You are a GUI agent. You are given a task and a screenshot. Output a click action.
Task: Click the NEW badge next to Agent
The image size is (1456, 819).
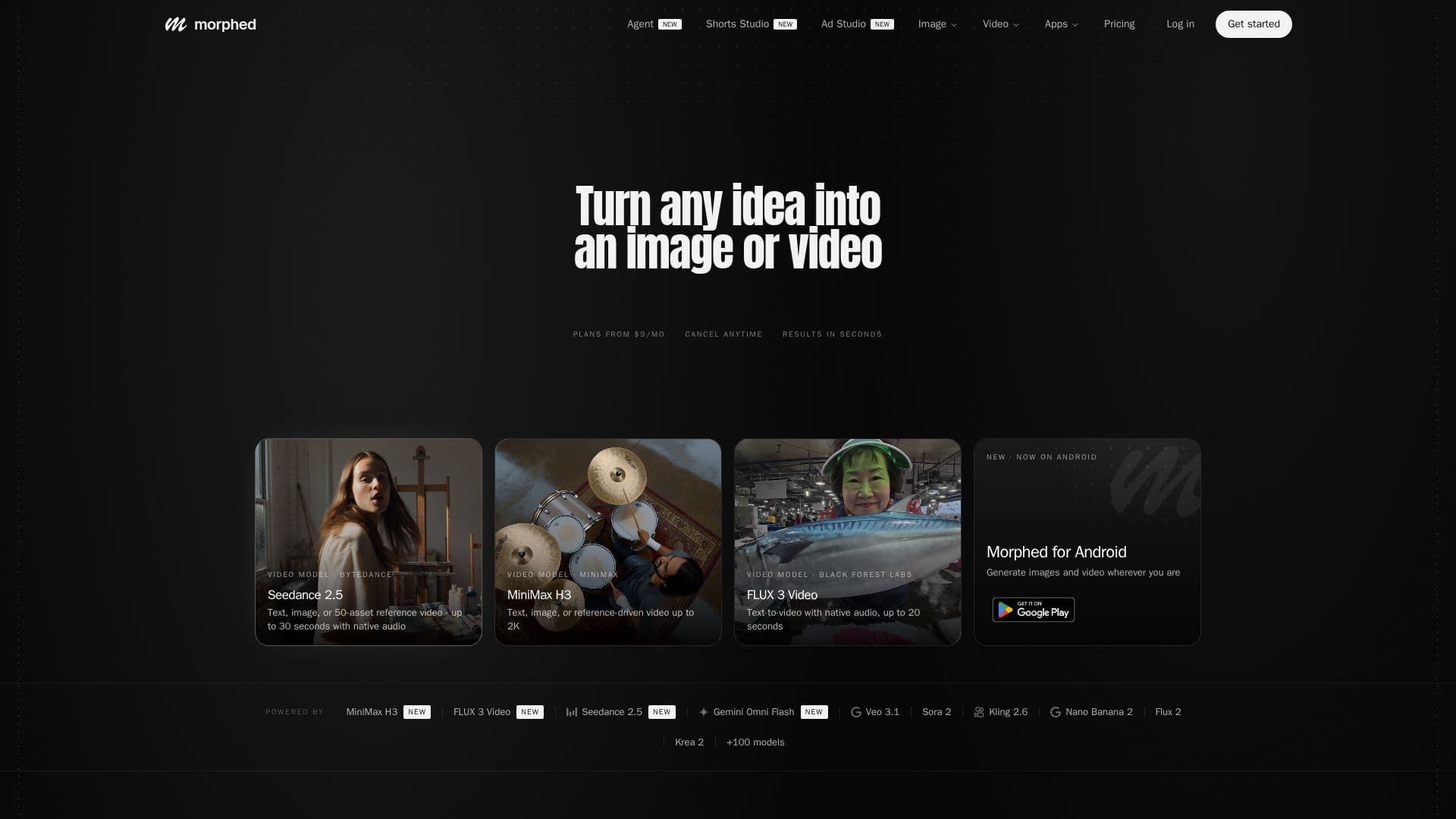[x=670, y=24]
